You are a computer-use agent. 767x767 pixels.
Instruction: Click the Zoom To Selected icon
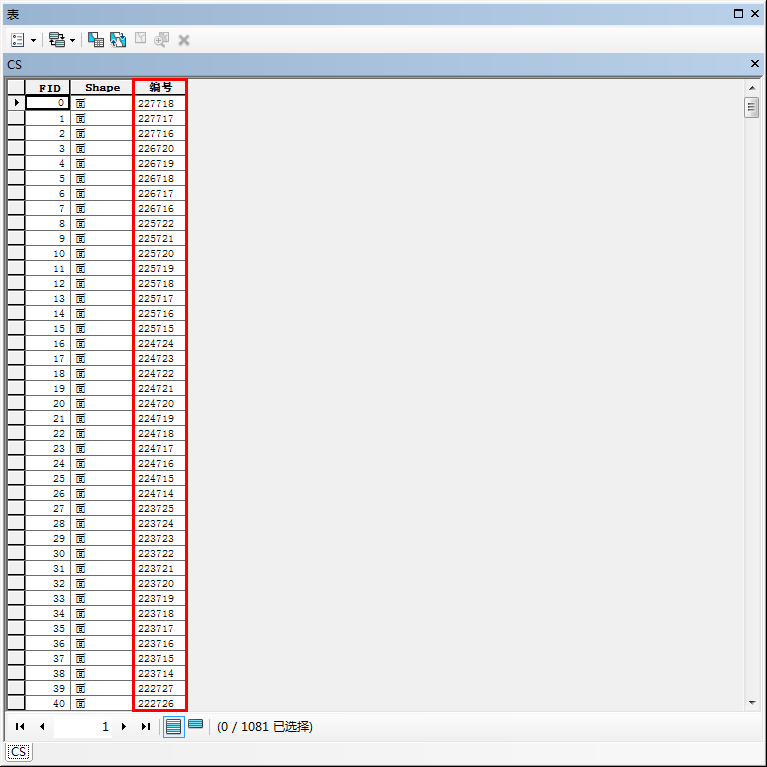coord(161,40)
